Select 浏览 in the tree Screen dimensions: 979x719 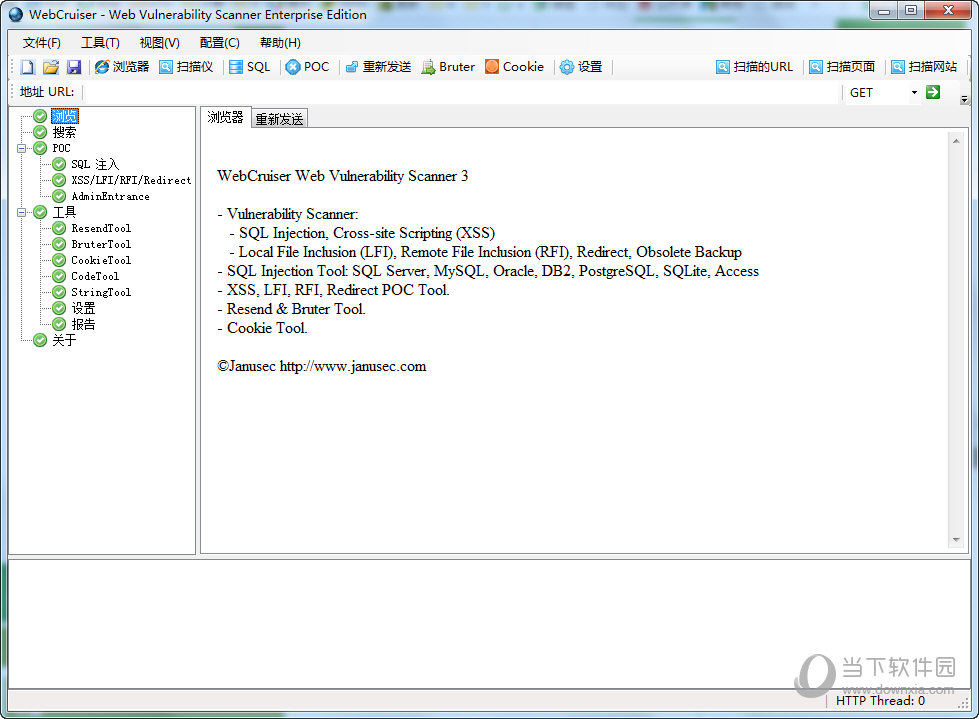[65, 116]
